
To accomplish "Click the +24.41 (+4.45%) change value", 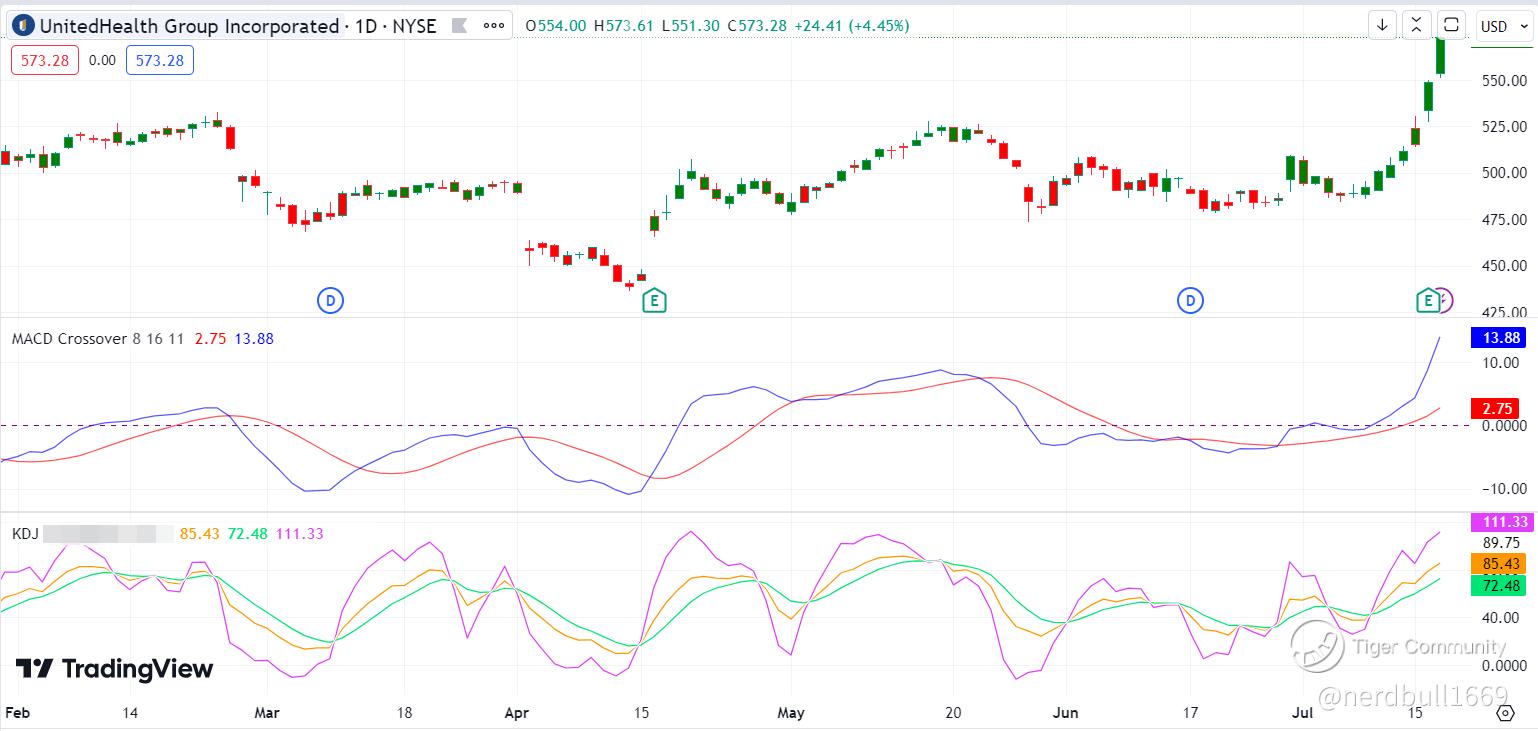I will 852,26.
